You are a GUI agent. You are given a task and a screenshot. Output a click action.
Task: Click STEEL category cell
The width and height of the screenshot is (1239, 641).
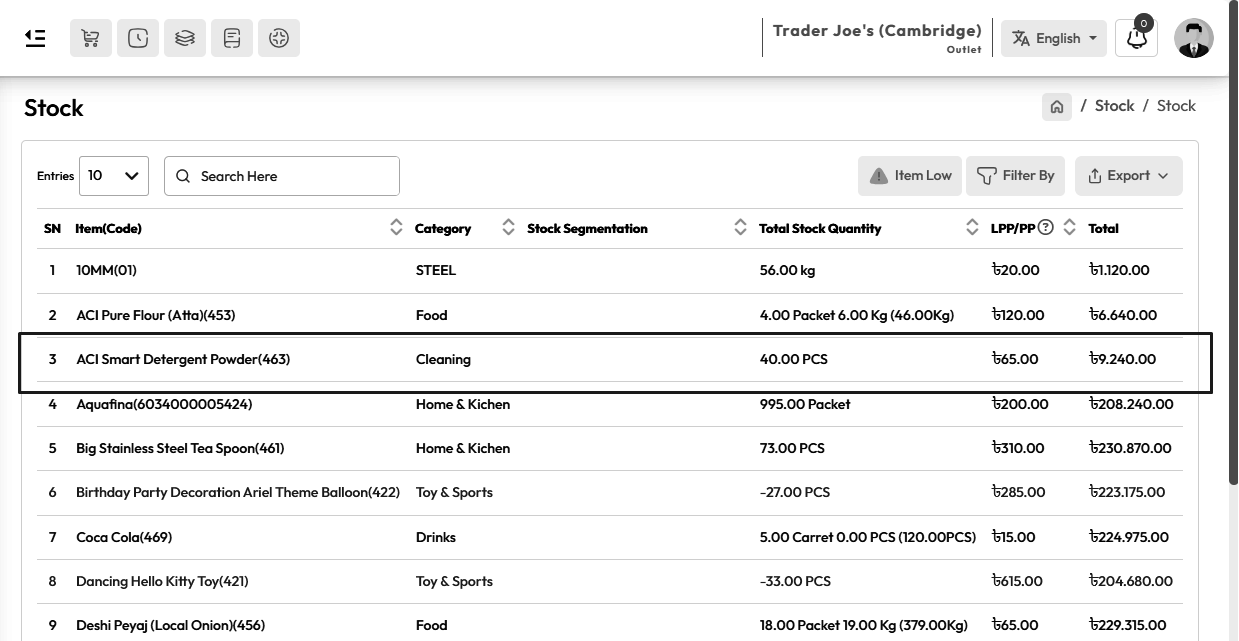(436, 270)
